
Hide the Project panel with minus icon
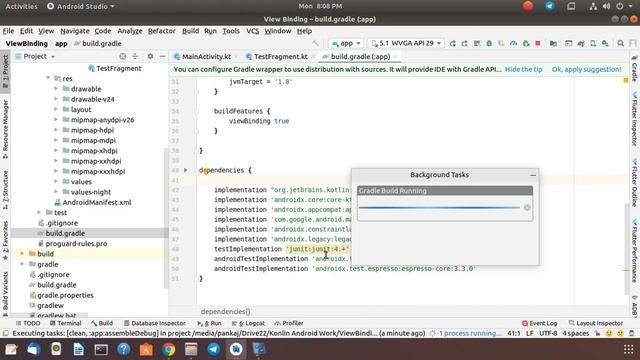(x=162, y=56)
